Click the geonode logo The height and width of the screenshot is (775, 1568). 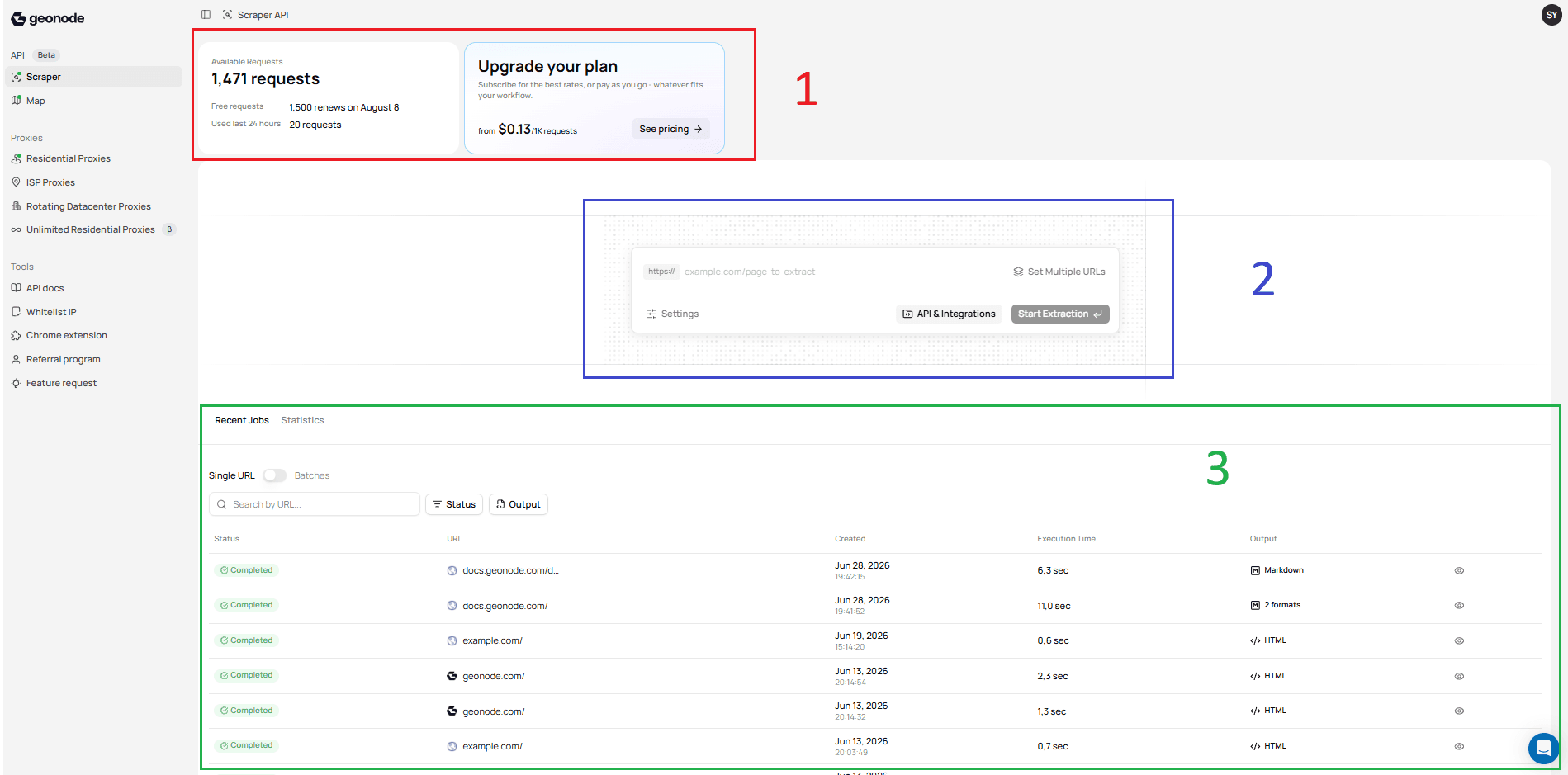[48, 18]
